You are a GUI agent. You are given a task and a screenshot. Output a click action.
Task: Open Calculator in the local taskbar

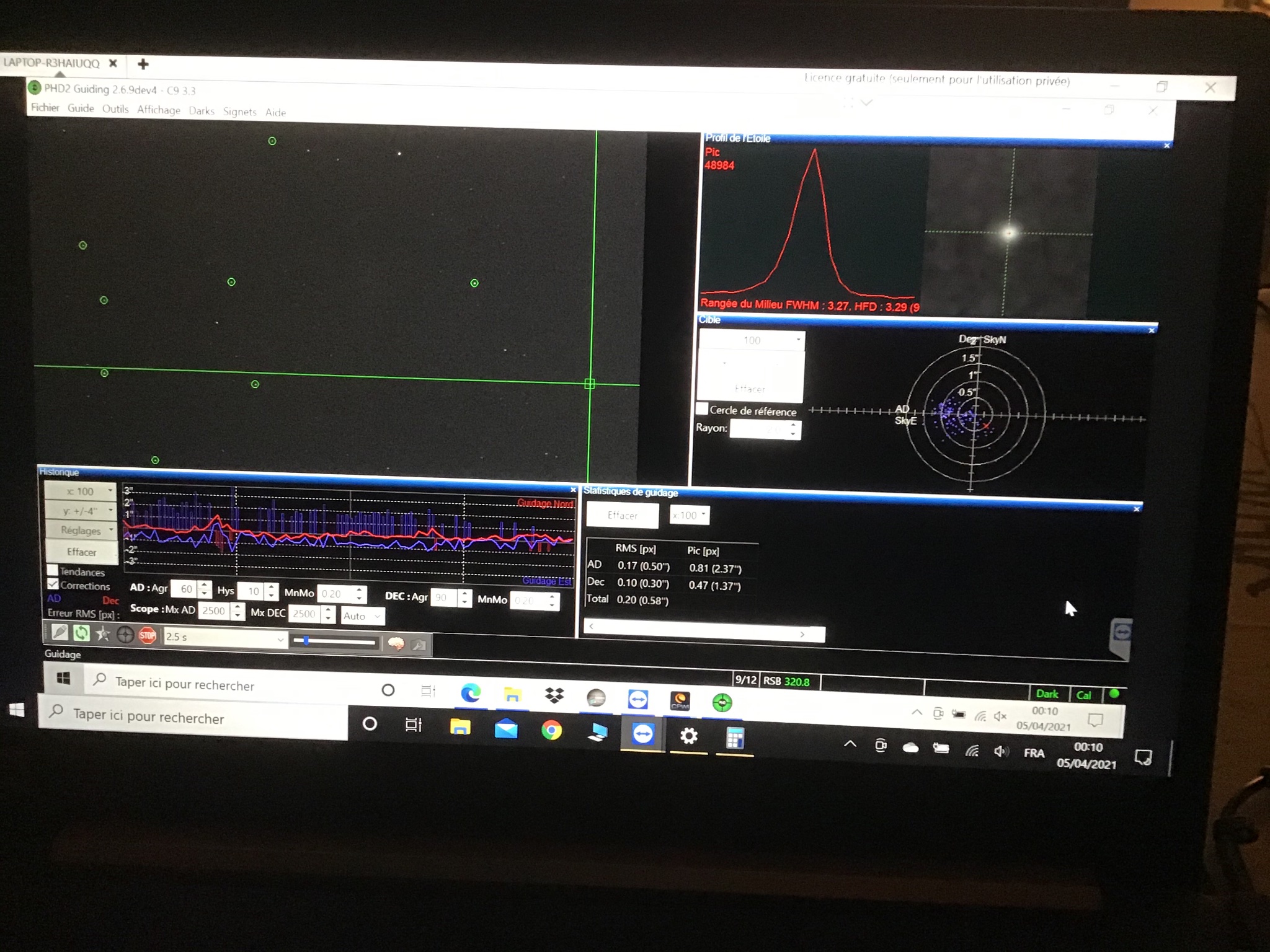(735, 739)
